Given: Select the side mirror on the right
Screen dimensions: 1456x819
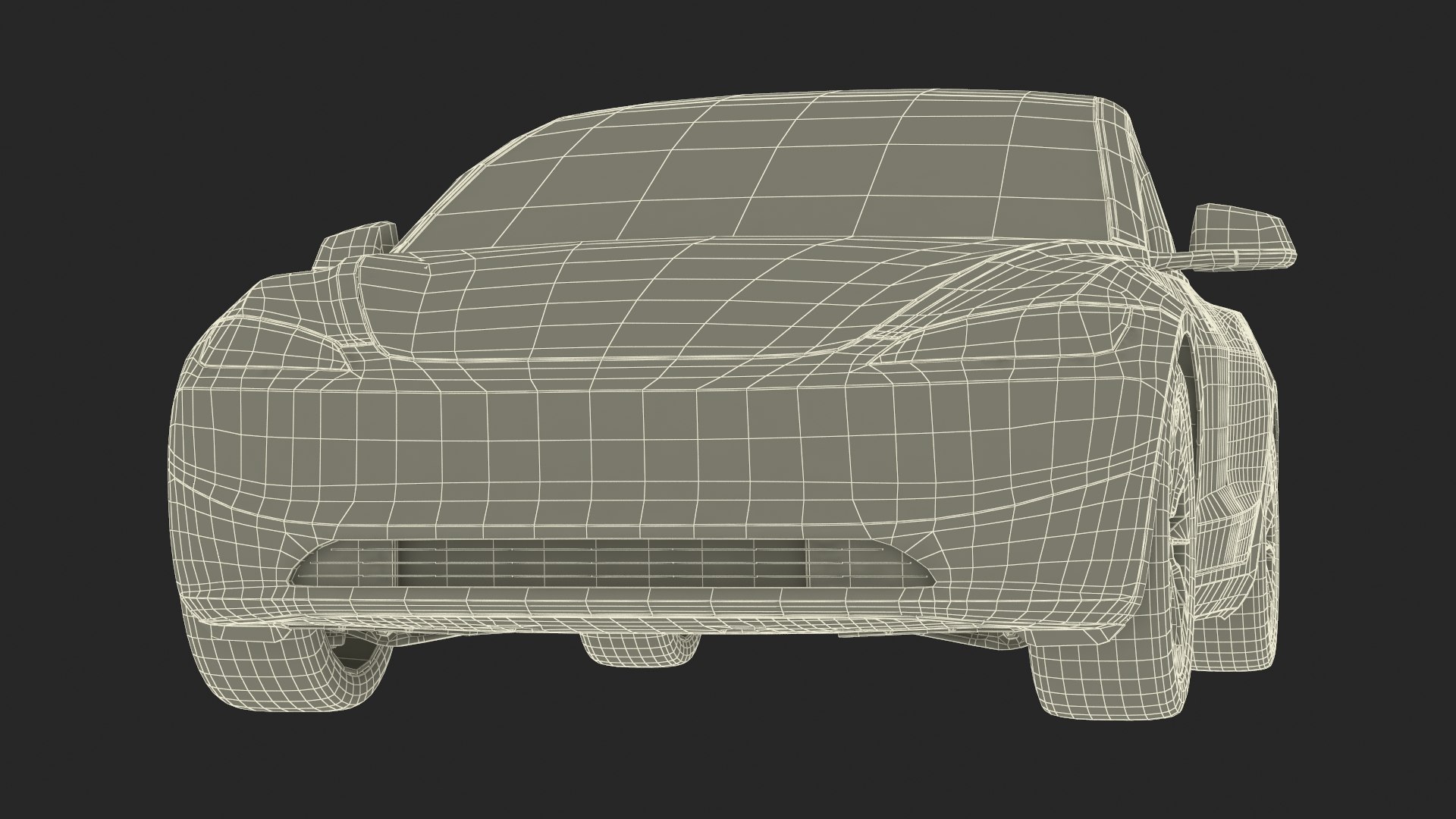Looking at the screenshot, I should point(1242,235).
